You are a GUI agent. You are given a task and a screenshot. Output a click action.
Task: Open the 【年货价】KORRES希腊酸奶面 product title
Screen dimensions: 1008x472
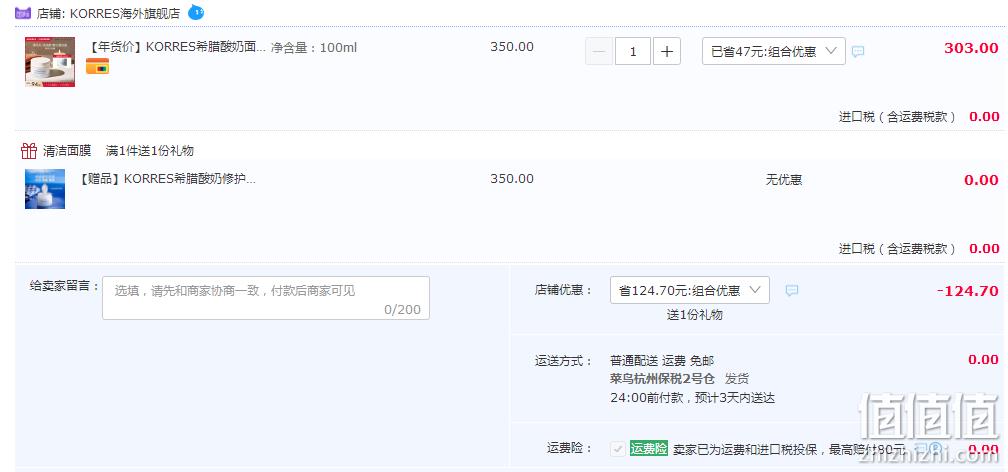[176, 47]
